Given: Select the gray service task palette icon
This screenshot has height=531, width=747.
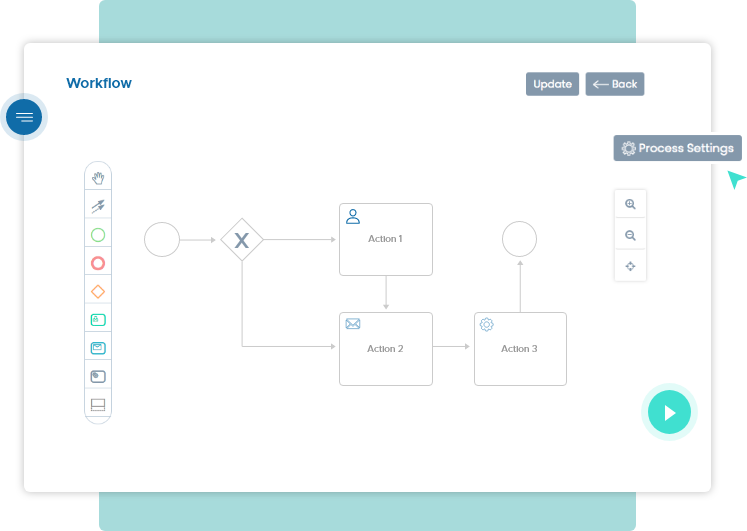Looking at the screenshot, I should [x=98, y=376].
